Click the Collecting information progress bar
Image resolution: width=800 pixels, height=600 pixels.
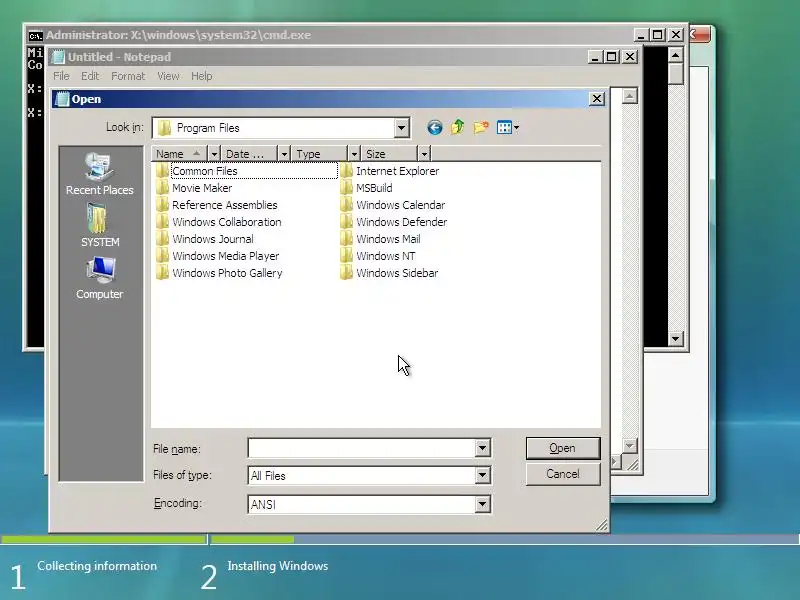pos(104,539)
